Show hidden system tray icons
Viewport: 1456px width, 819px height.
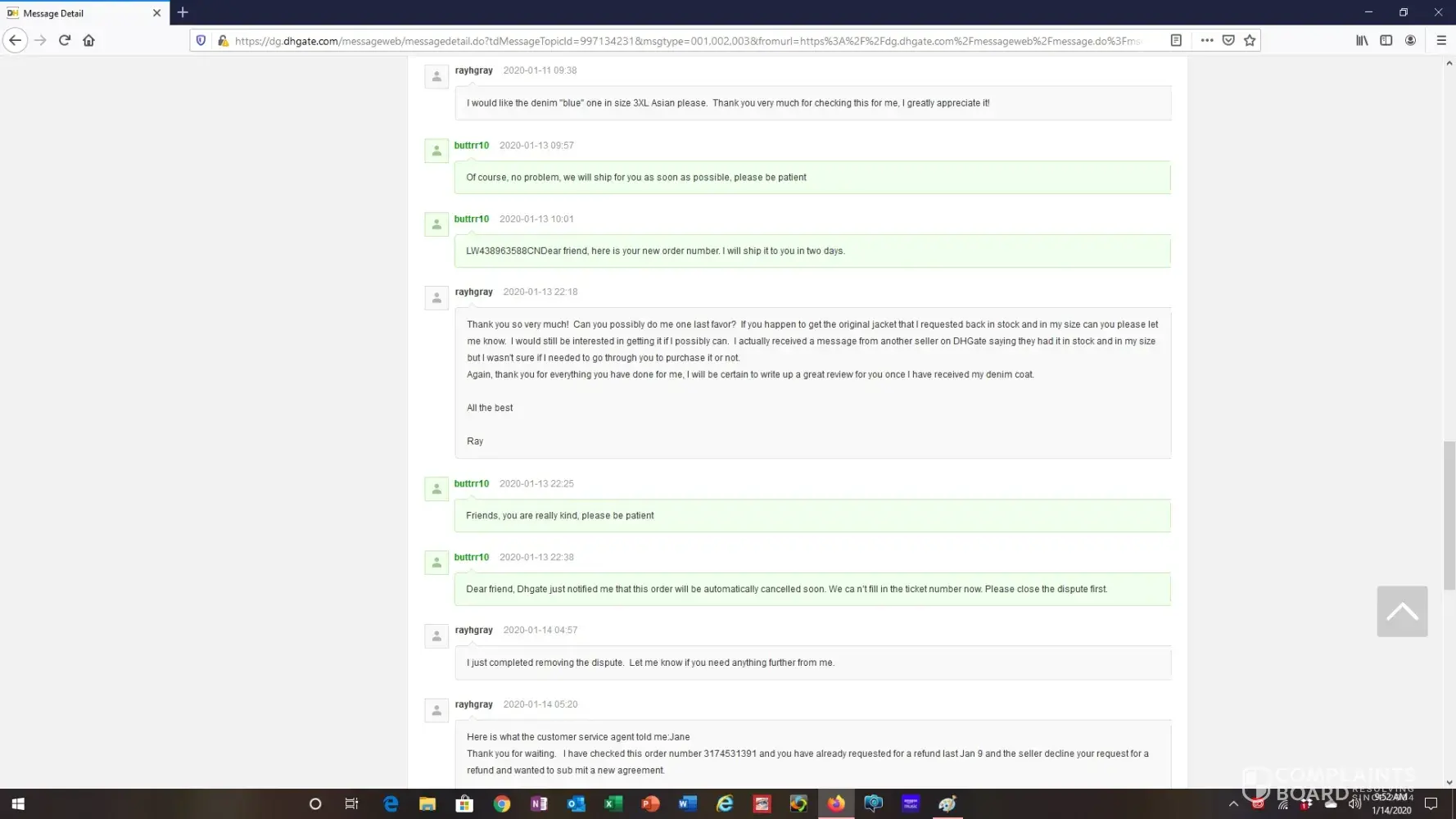1233,803
